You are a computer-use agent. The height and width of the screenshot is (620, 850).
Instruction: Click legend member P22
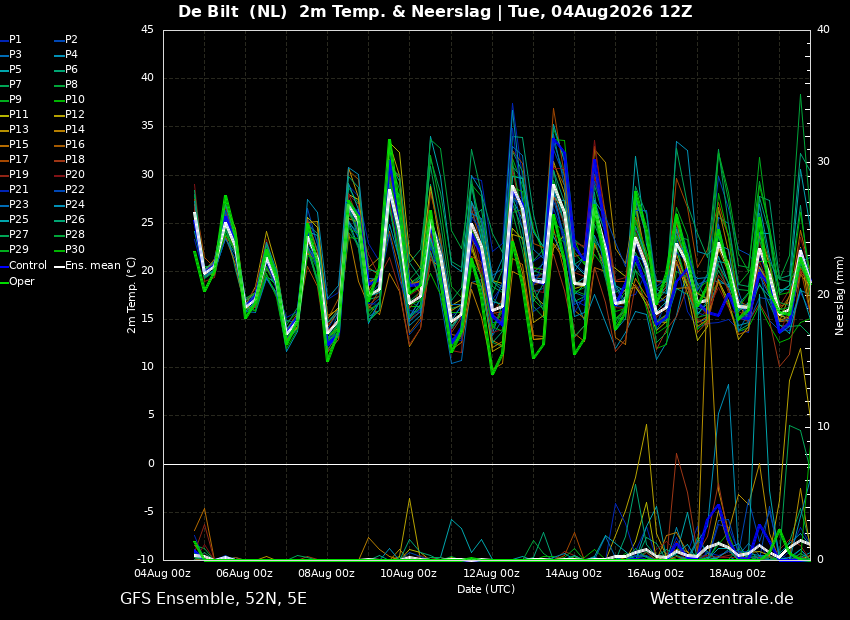(x=70, y=190)
